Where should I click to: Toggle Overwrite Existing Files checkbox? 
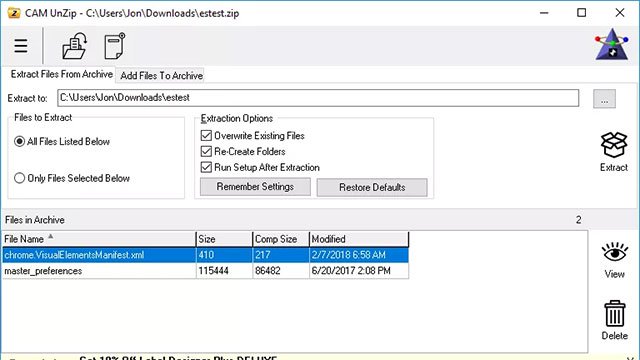[206, 136]
